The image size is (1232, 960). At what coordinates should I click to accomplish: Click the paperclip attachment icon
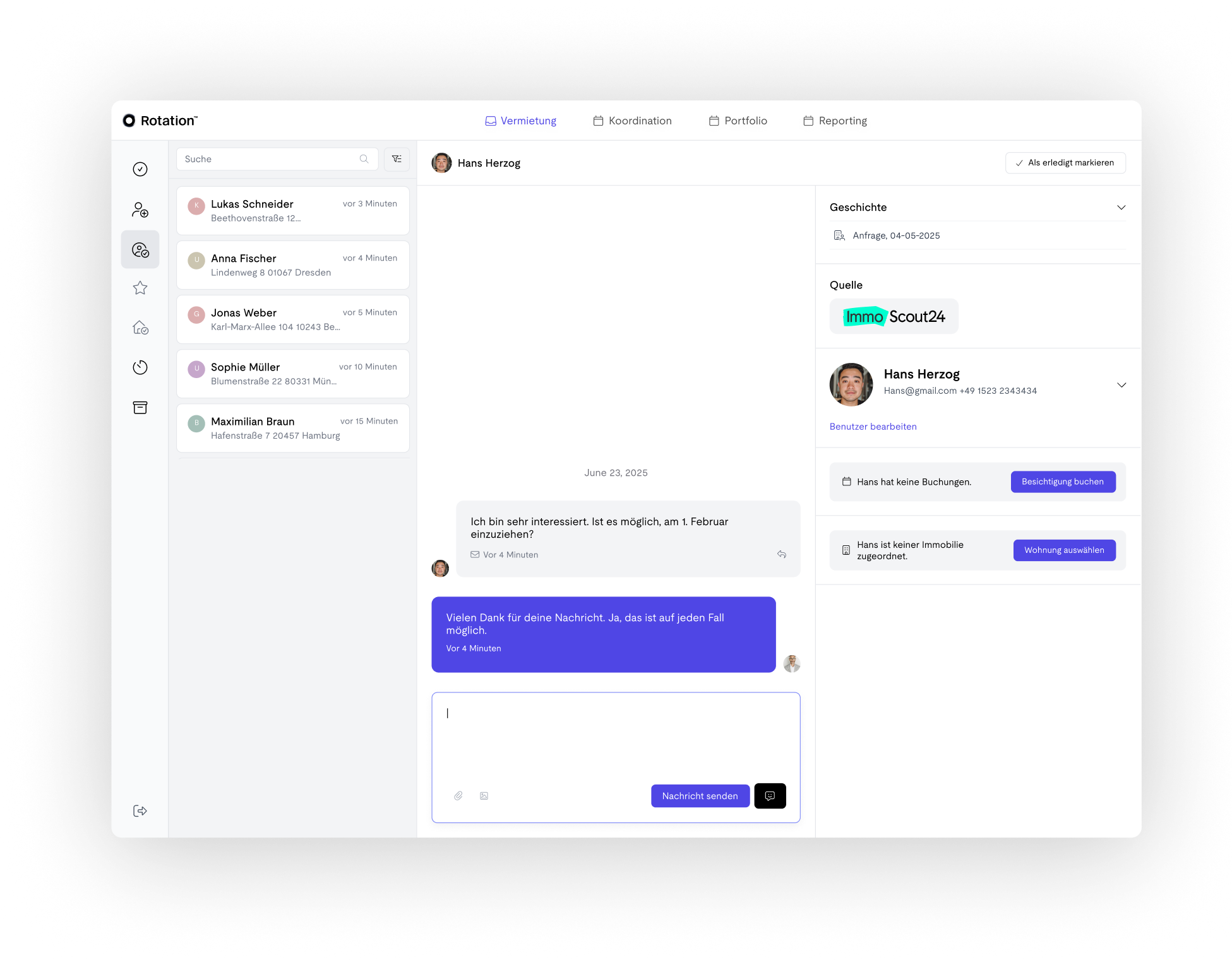pyautogui.click(x=458, y=796)
